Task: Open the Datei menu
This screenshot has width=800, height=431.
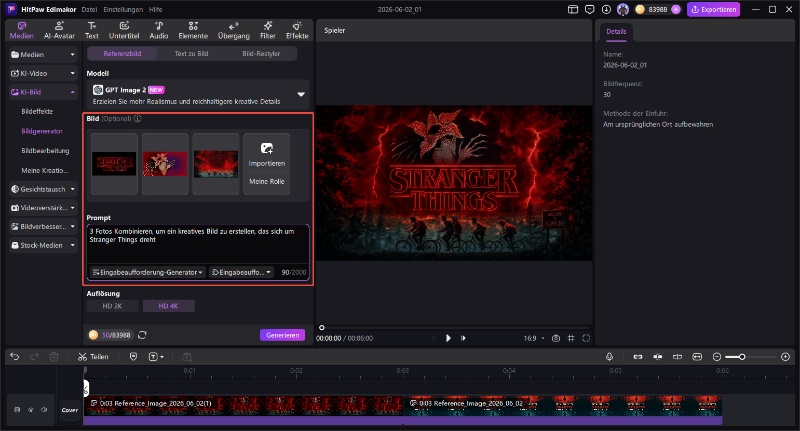Action: 89,9
